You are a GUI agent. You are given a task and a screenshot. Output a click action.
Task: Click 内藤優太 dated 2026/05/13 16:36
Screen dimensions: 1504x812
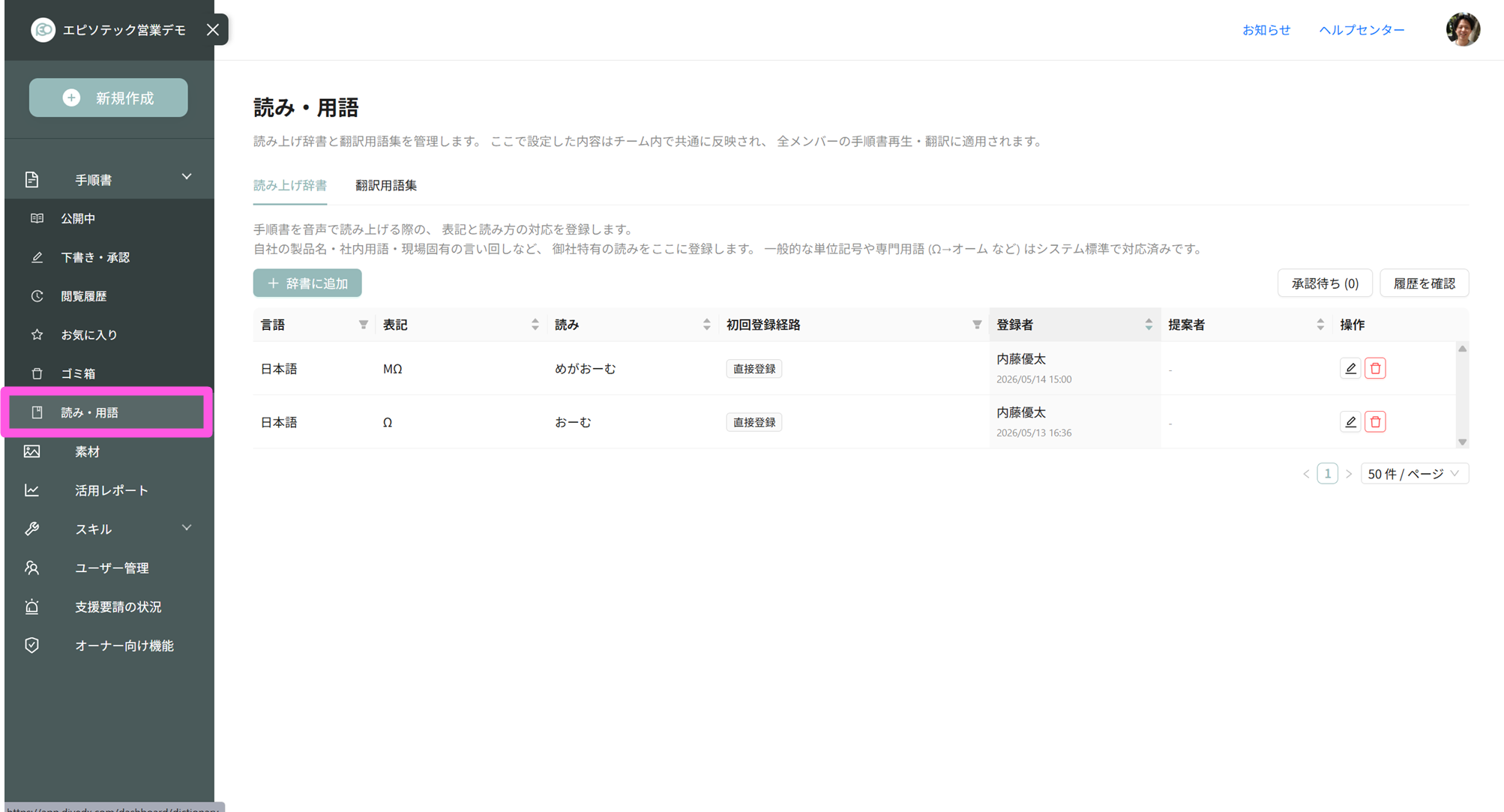tap(1033, 421)
